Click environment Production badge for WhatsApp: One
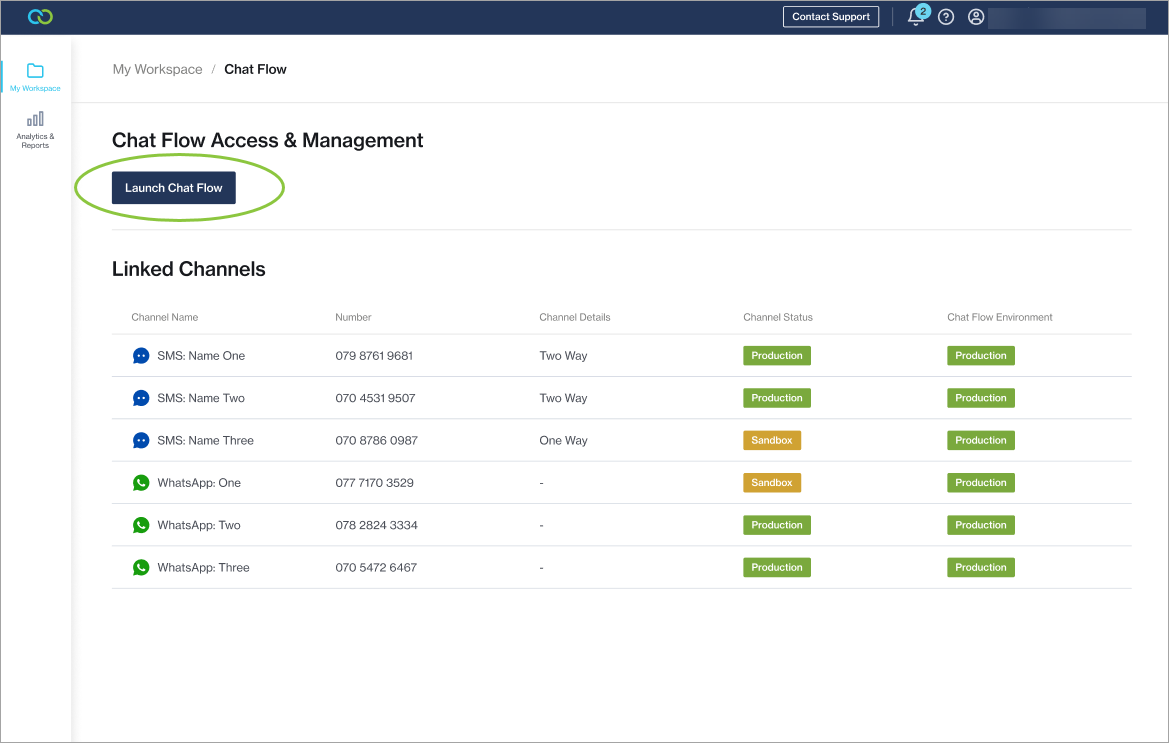Screen dimensions: 1169x743 pyautogui.click(x=981, y=483)
